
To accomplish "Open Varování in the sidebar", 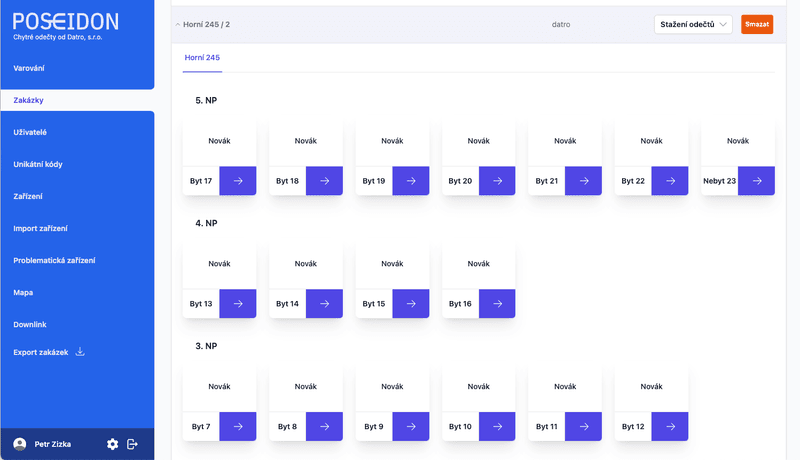I will pos(29,68).
